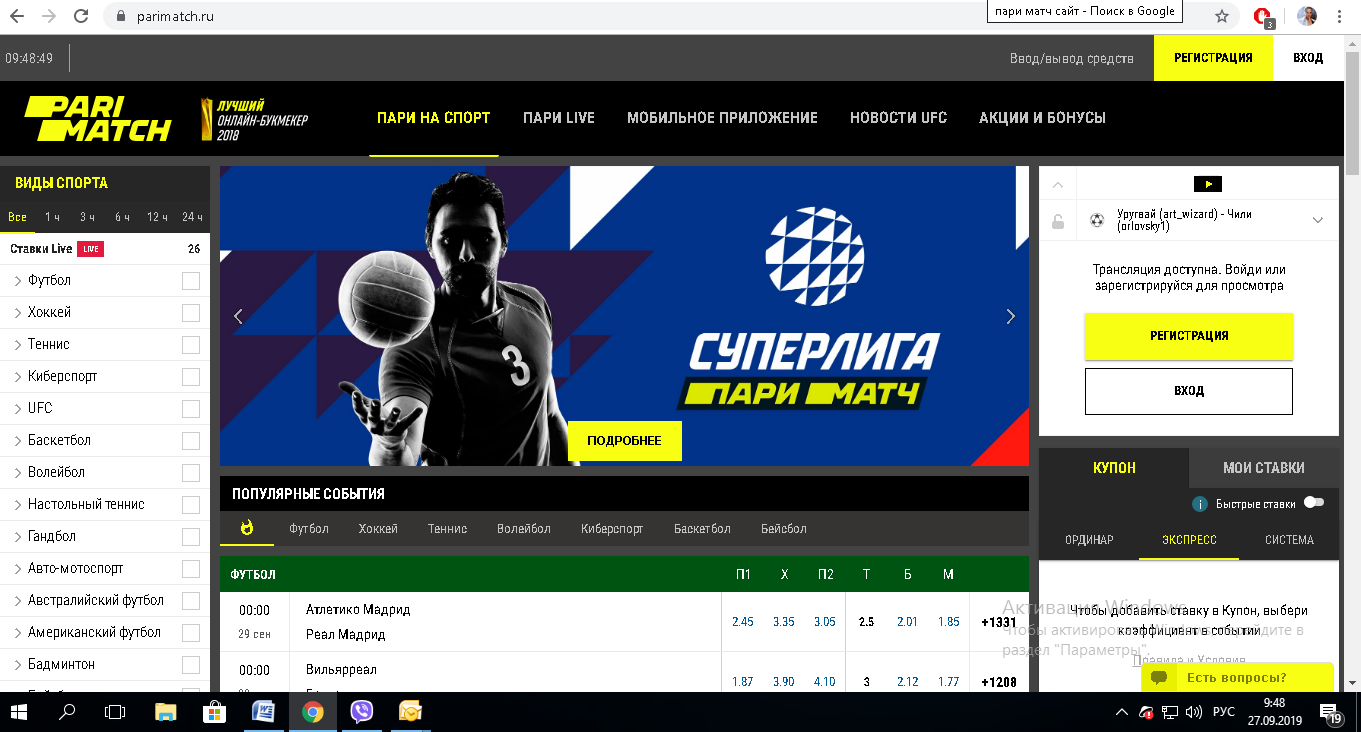Viewport: 1361px width, 732px height.
Task: Show next banner with right arrow
Action: (x=1010, y=316)
